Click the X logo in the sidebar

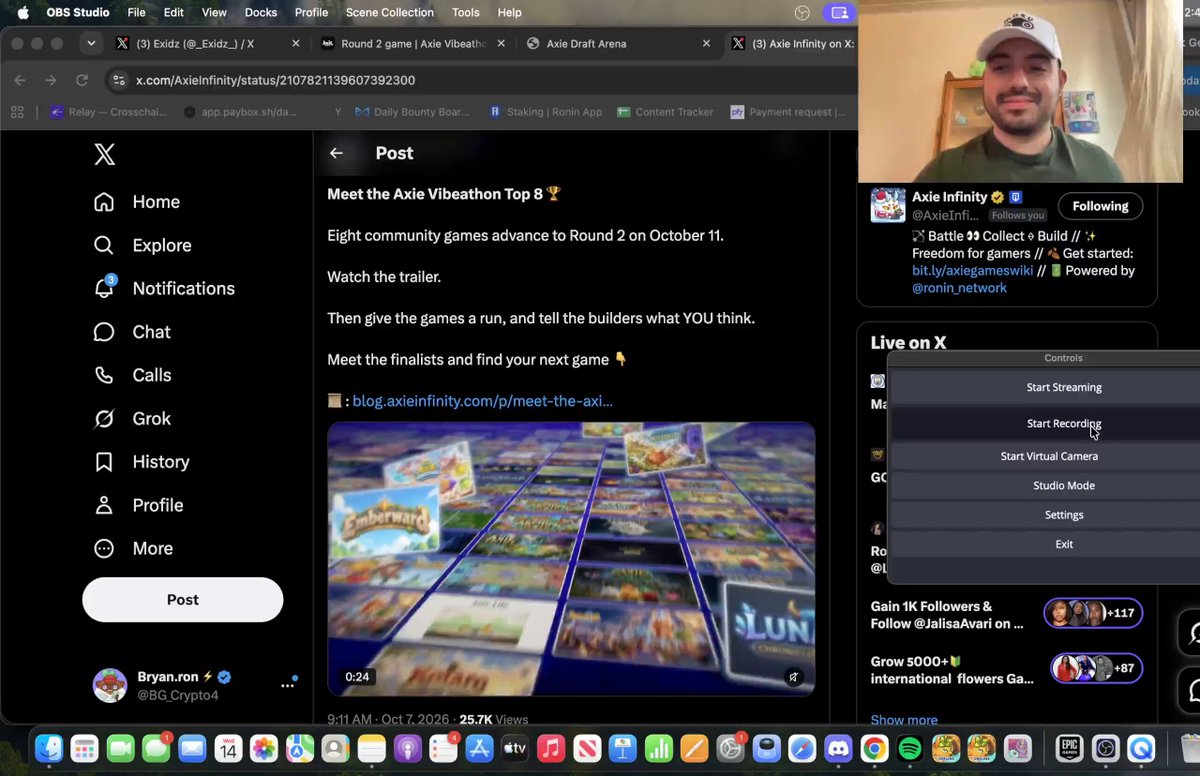tap(104, 154)
